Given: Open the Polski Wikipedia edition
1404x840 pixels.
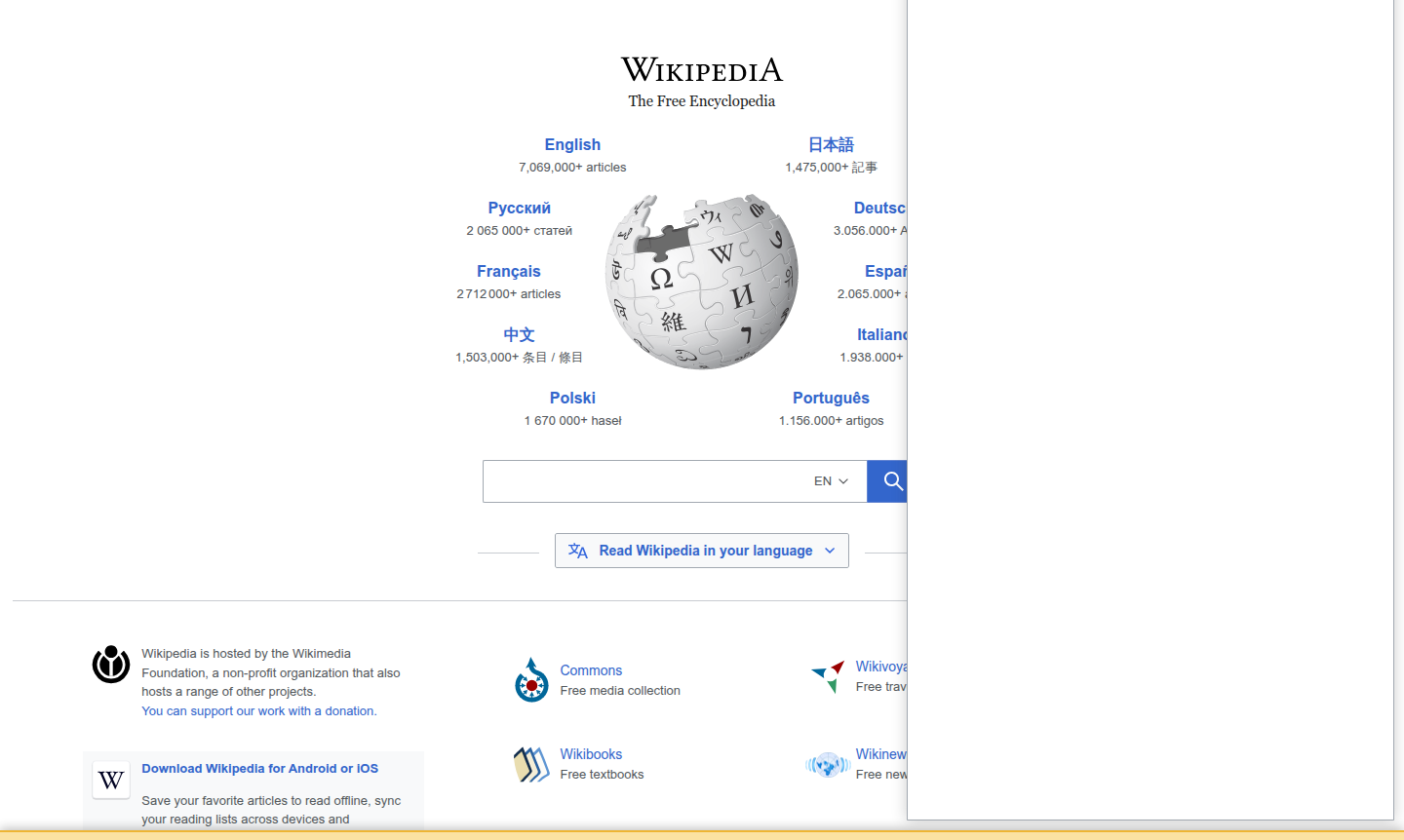Looking at the screenshot, I should click(x=572, y=398).
